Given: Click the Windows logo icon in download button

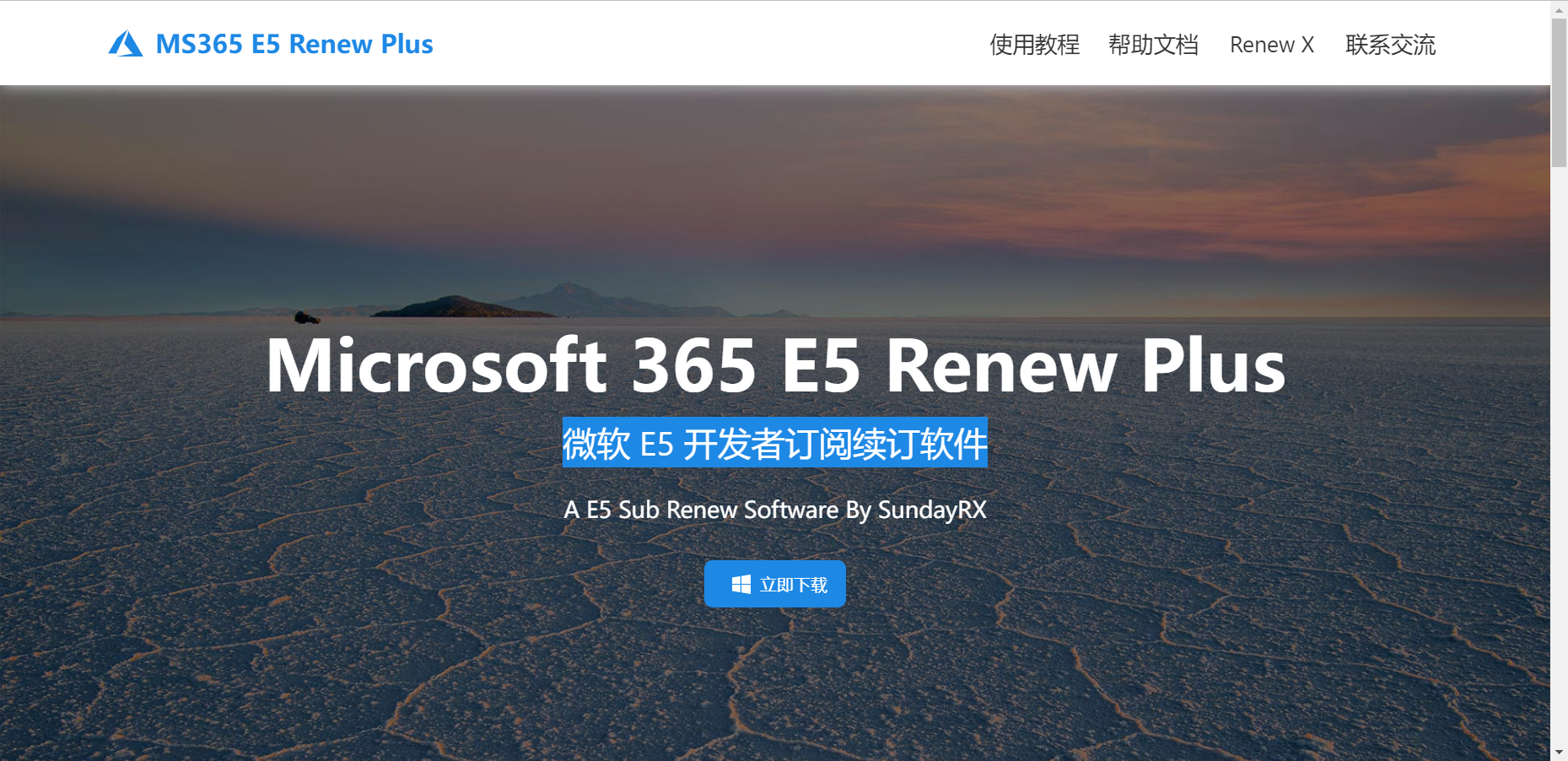Looking at the screenshot, I should point(741,585).
